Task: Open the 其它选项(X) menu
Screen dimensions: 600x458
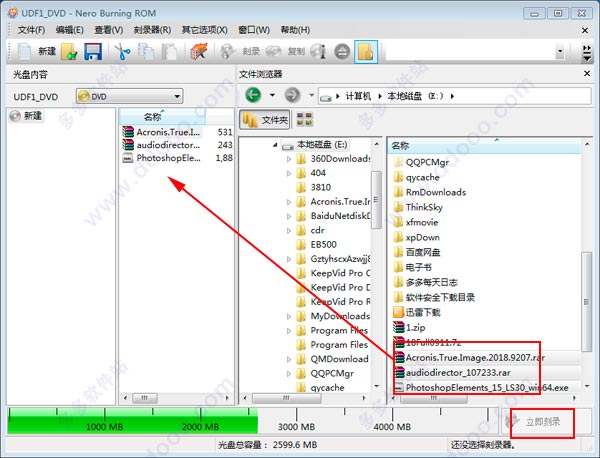Action: (x=204, y=30)
